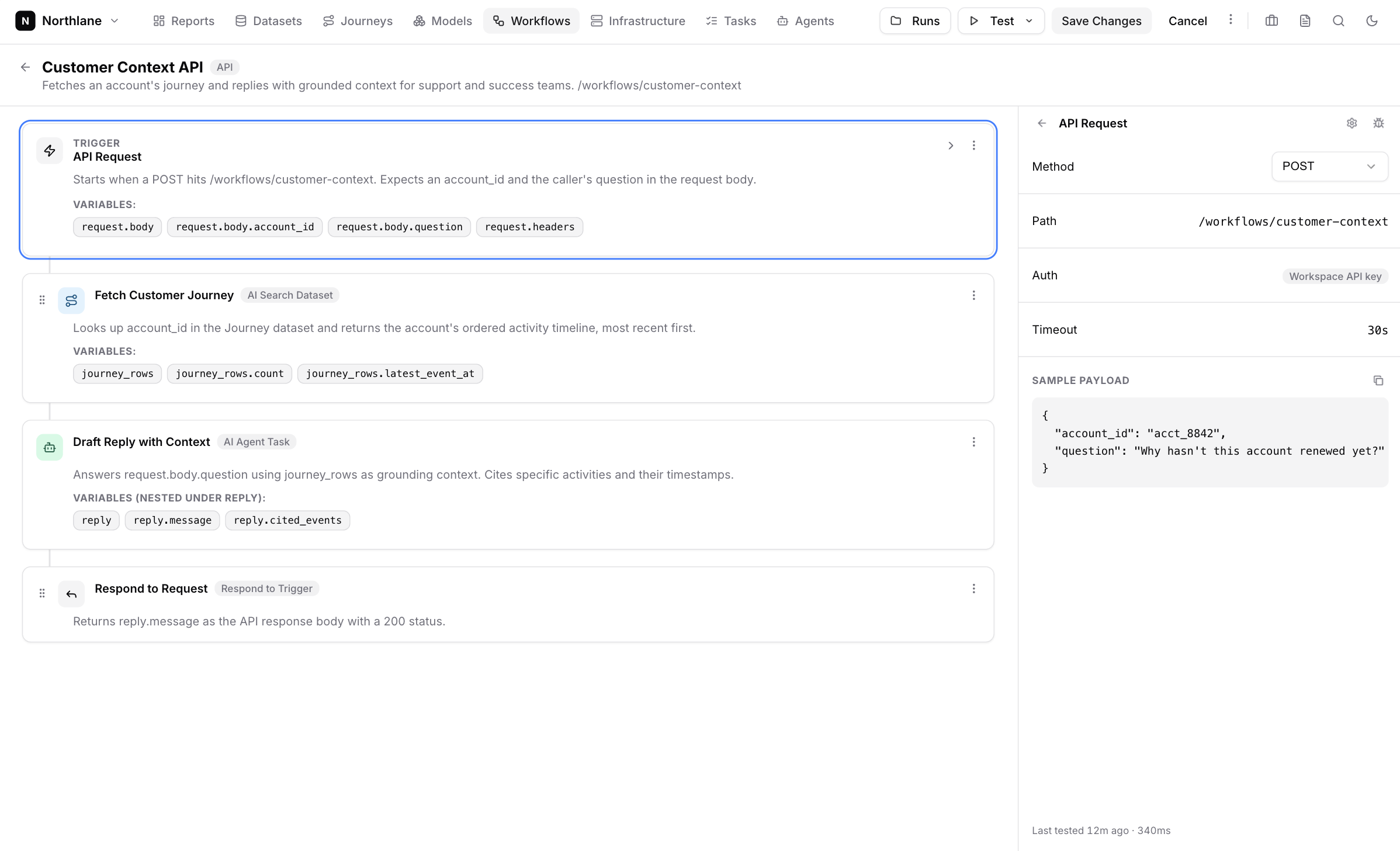Click Save Changes
The width and height of the screenshot is (1400, 851).
(1101, 21)
